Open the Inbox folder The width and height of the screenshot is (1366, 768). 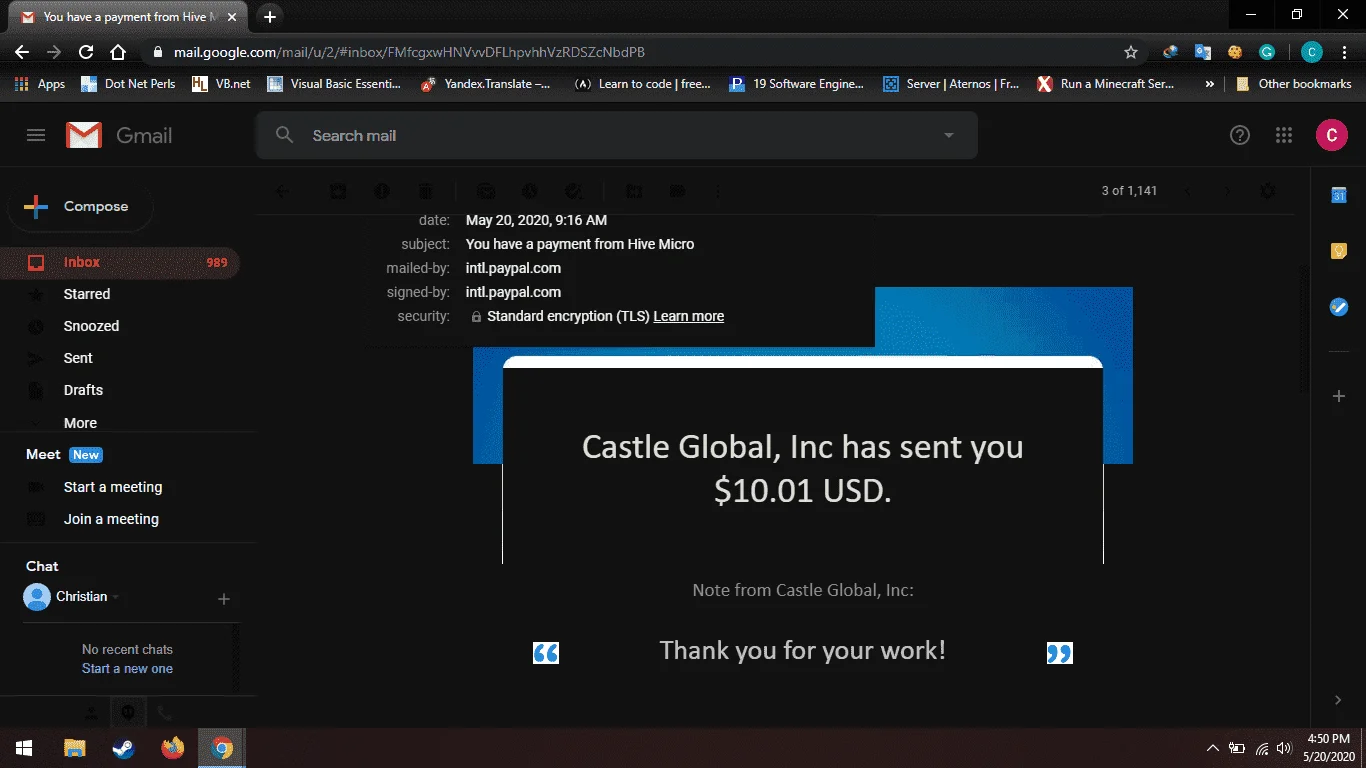(120, 262)
